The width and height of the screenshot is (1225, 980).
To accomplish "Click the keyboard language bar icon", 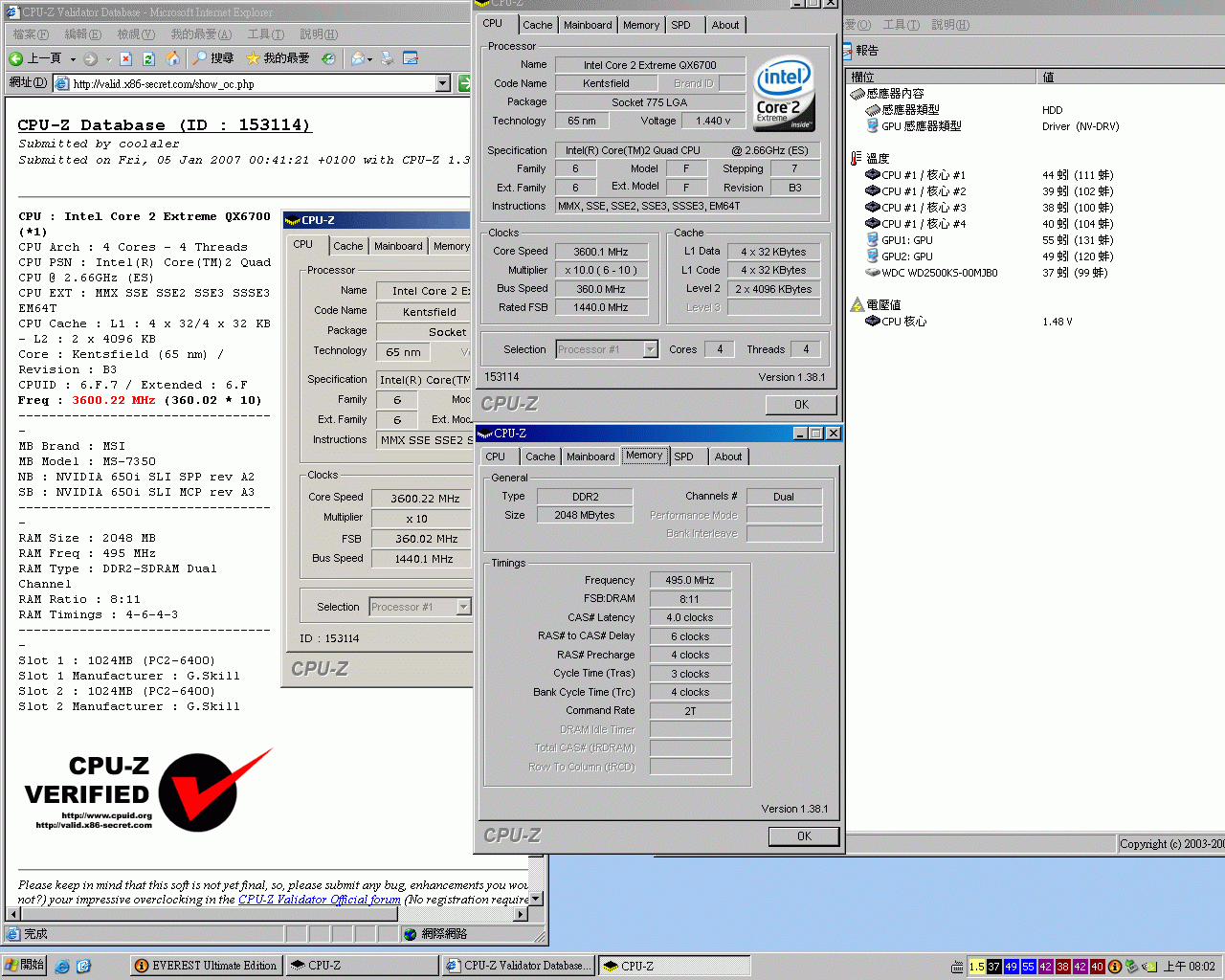I will point(957,967).
